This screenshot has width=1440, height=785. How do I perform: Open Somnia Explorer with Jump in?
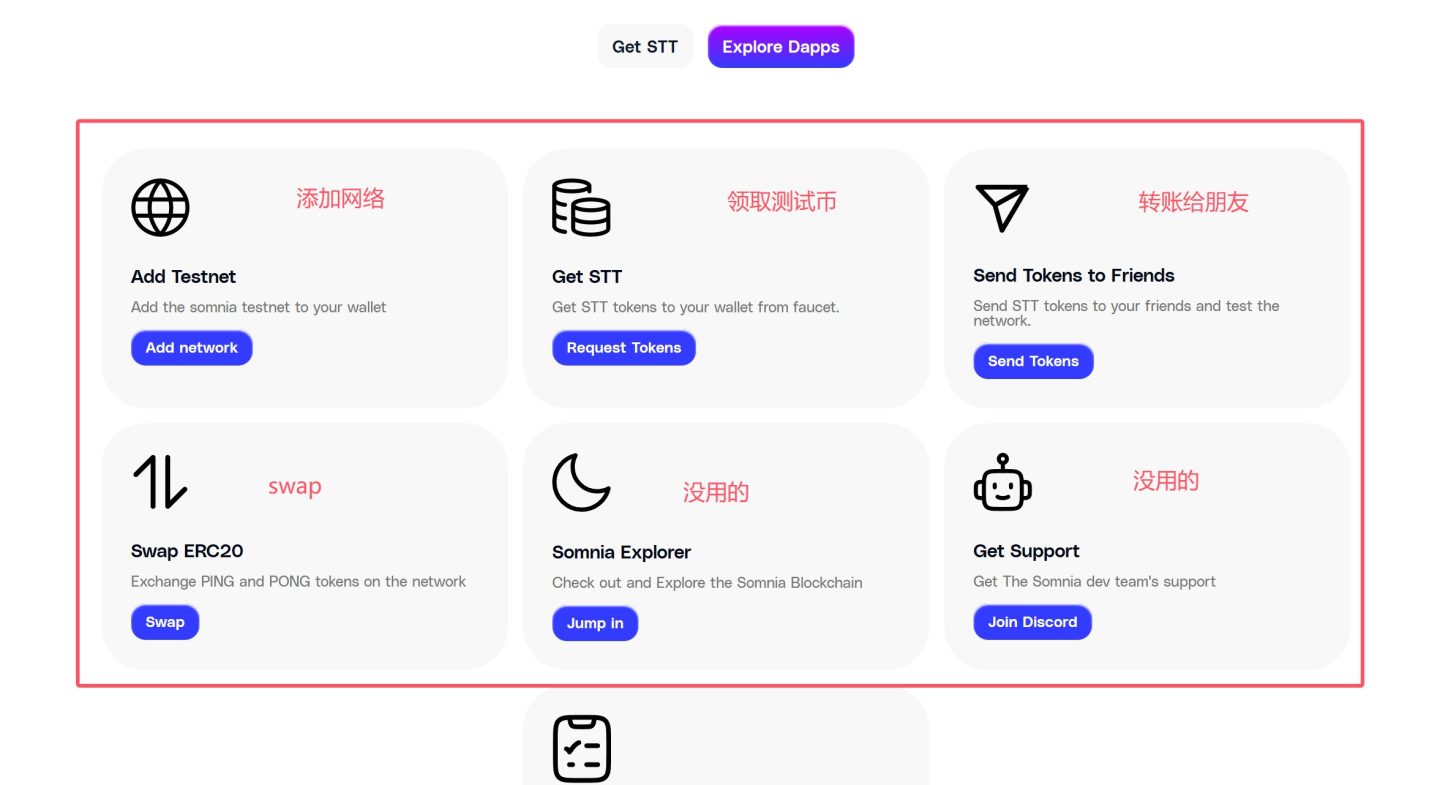(595, 623)
